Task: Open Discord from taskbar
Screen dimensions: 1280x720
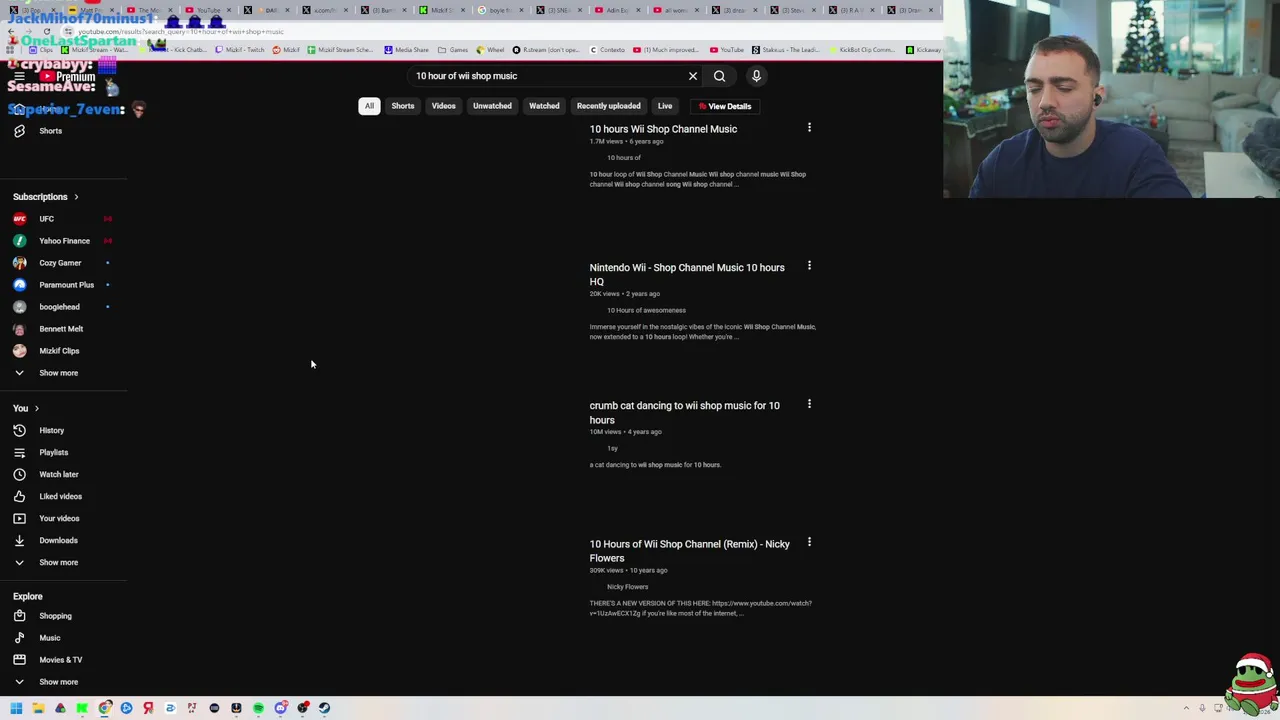Action: tap(281, 708)
